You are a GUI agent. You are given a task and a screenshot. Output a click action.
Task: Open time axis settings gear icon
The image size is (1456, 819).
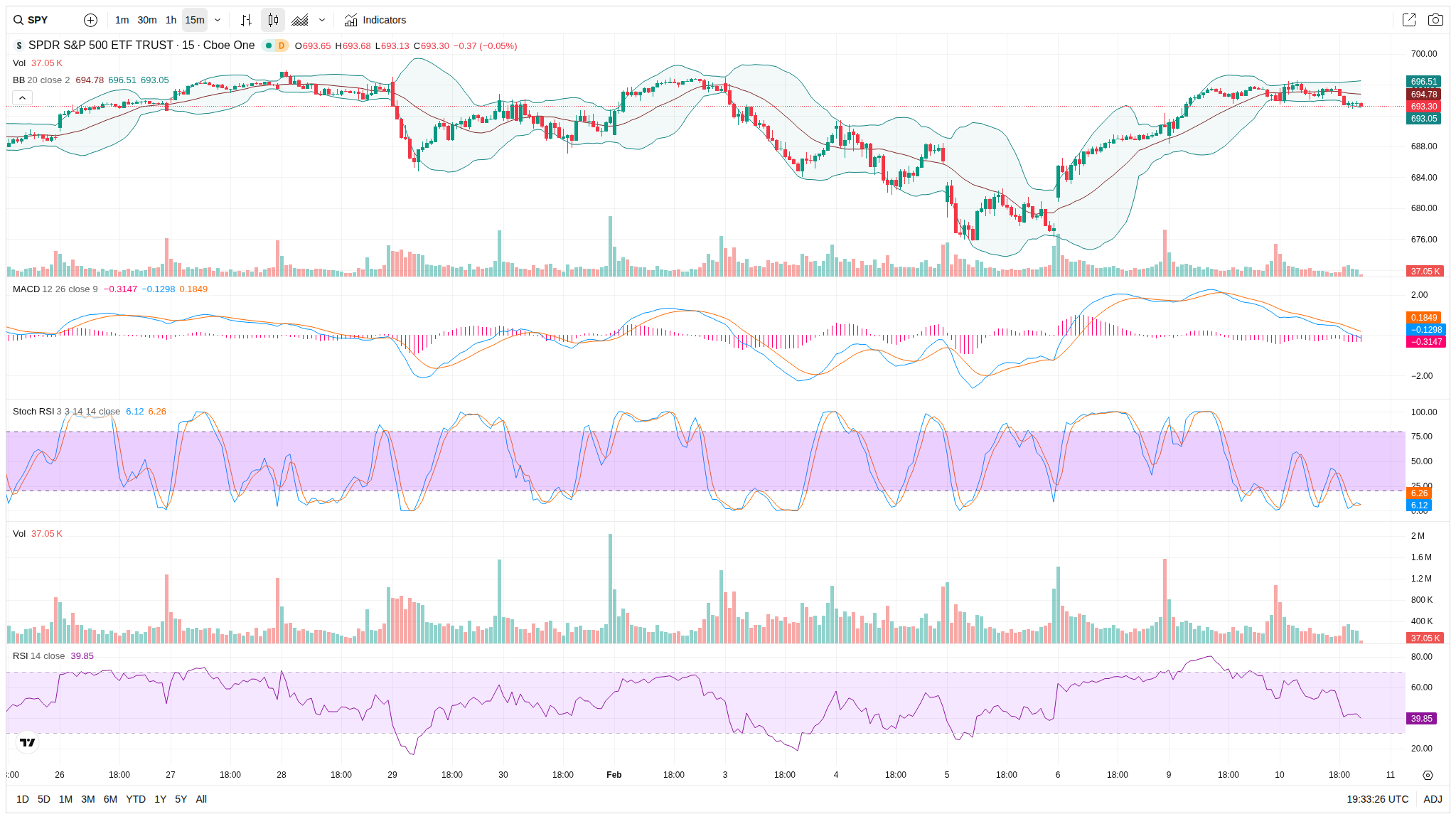tap(1428, 775)
